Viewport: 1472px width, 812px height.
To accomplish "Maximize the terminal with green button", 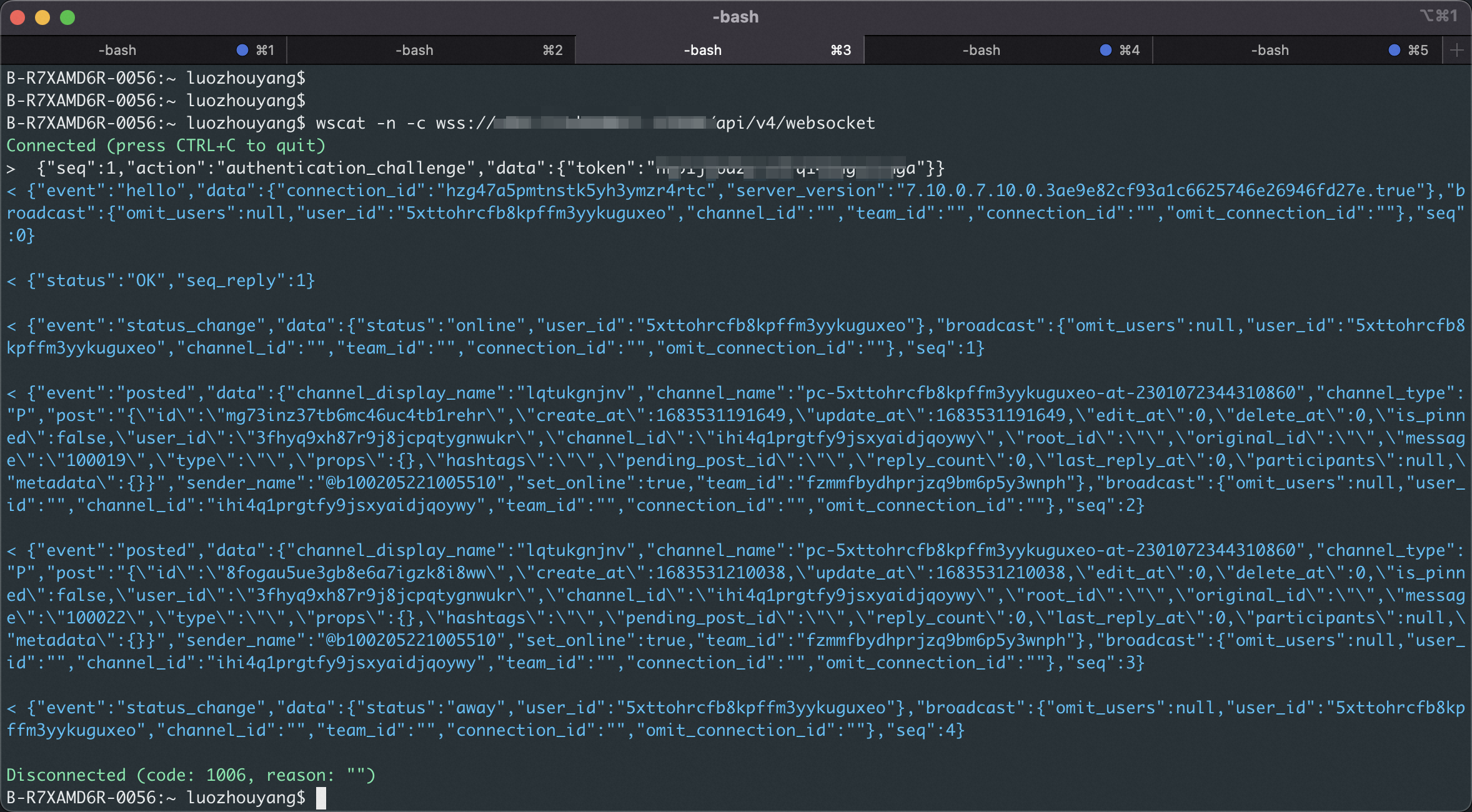I will tap(67, 17).
